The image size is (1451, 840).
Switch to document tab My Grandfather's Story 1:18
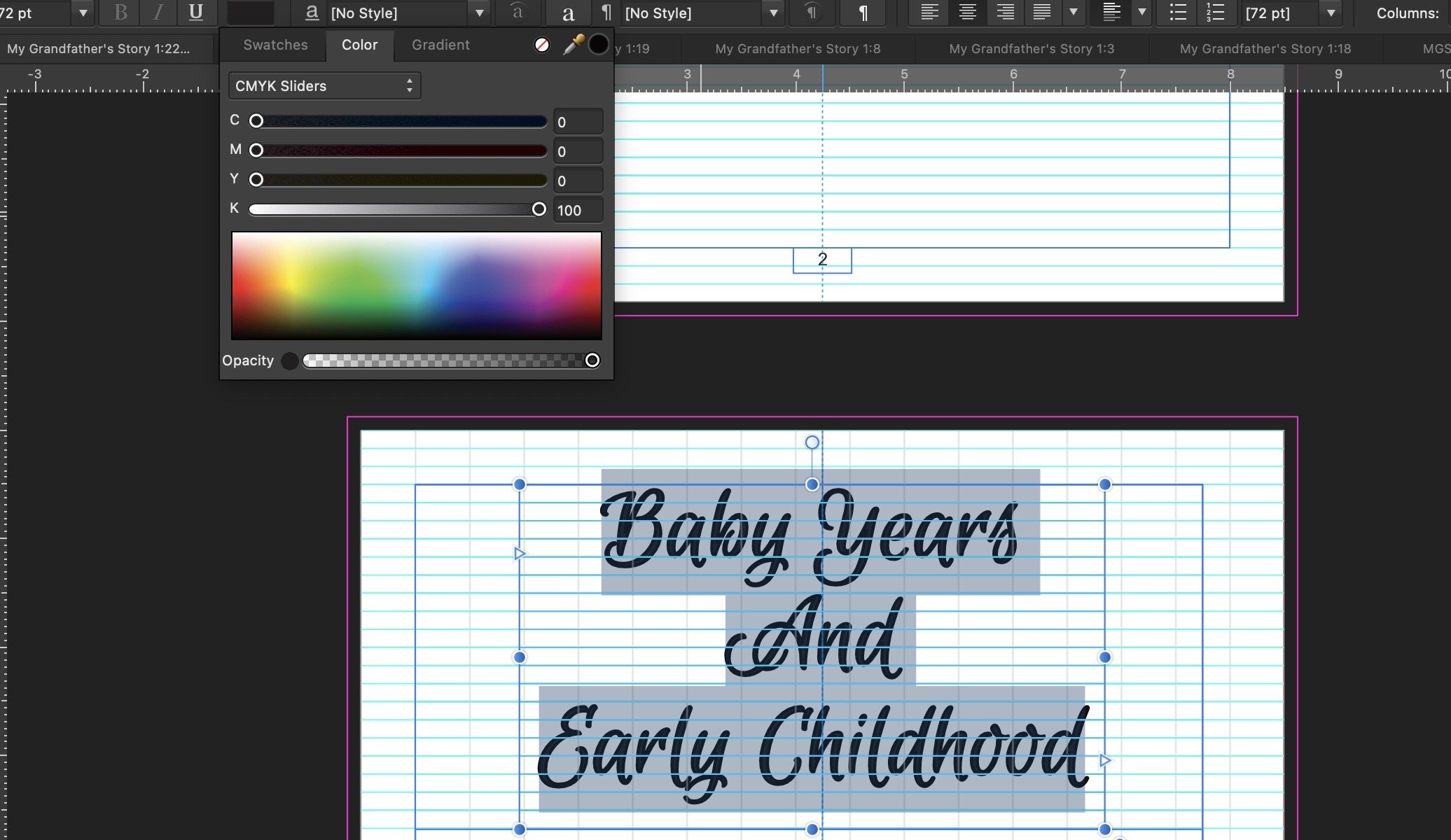coord(1265,48)
